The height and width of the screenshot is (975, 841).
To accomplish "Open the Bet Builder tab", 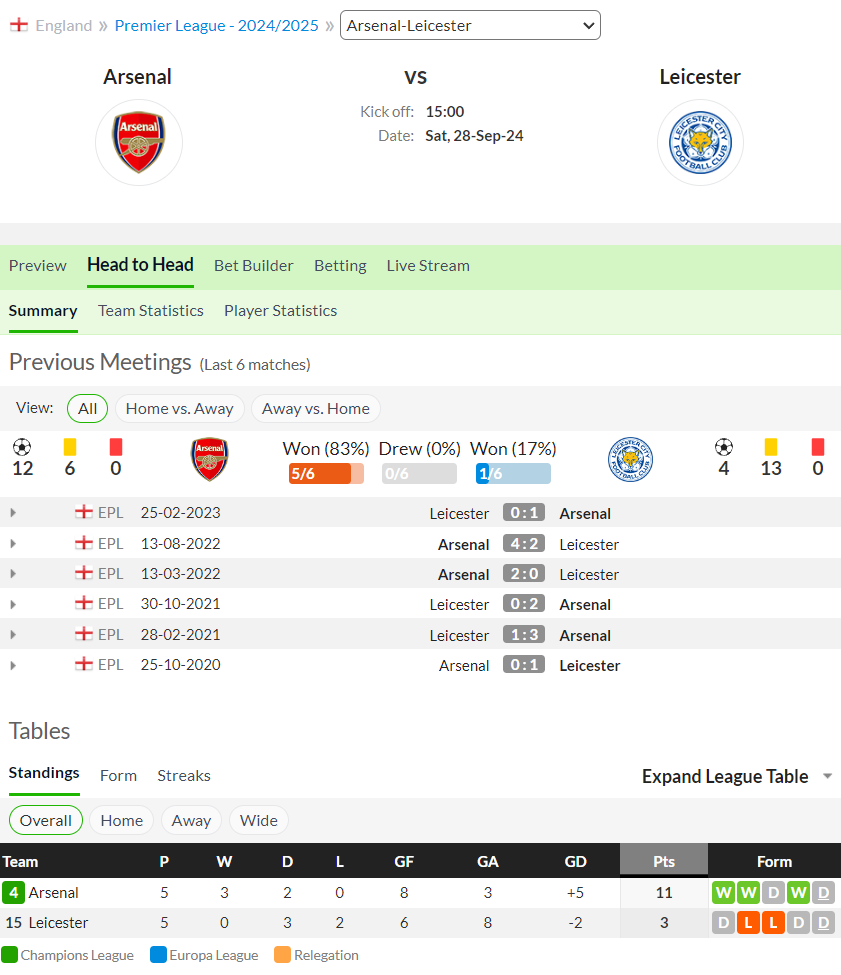I will point(254,266).
